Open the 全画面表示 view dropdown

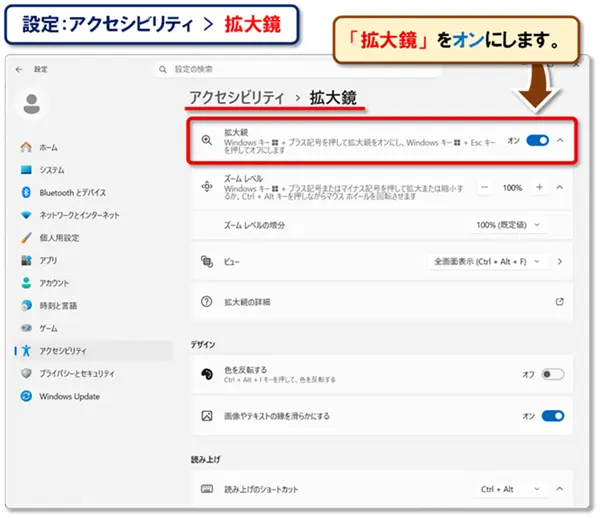click(488, 262)
